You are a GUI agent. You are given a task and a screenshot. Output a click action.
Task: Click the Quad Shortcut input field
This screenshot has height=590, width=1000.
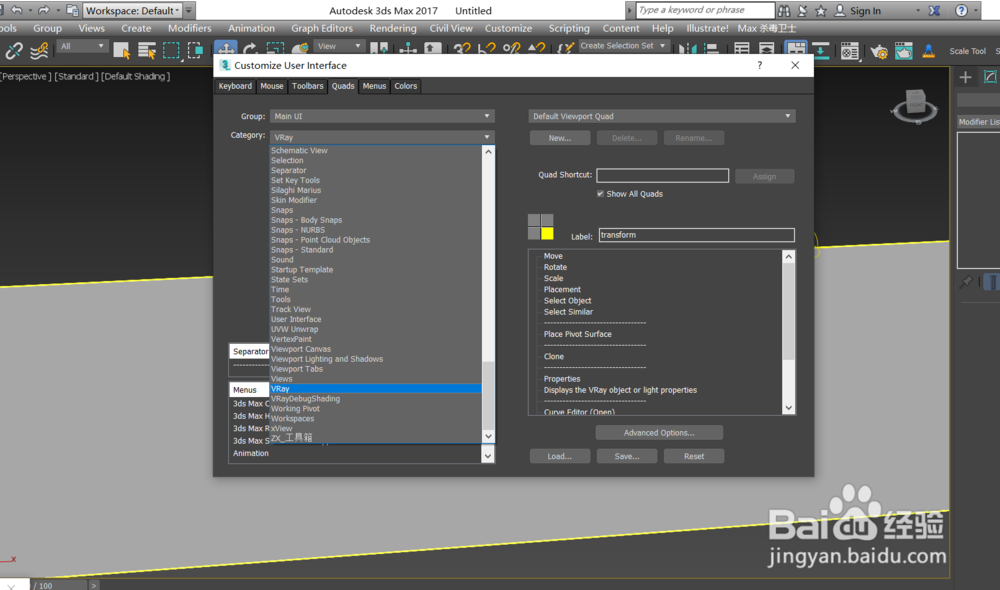click(663, 175)
